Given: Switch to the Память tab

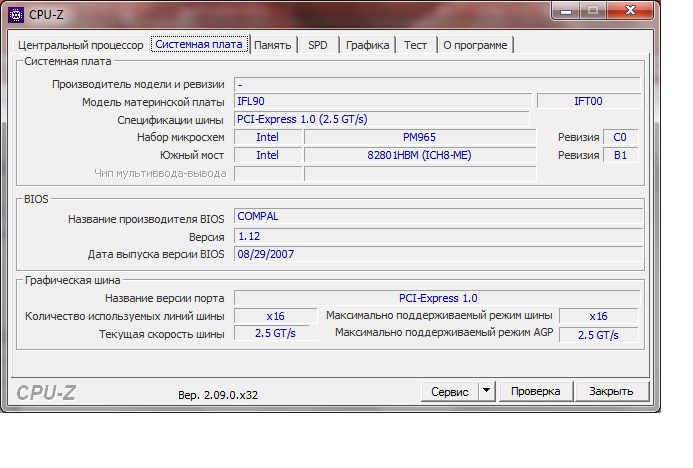Looking at the screenshot, I should point(273,45).
